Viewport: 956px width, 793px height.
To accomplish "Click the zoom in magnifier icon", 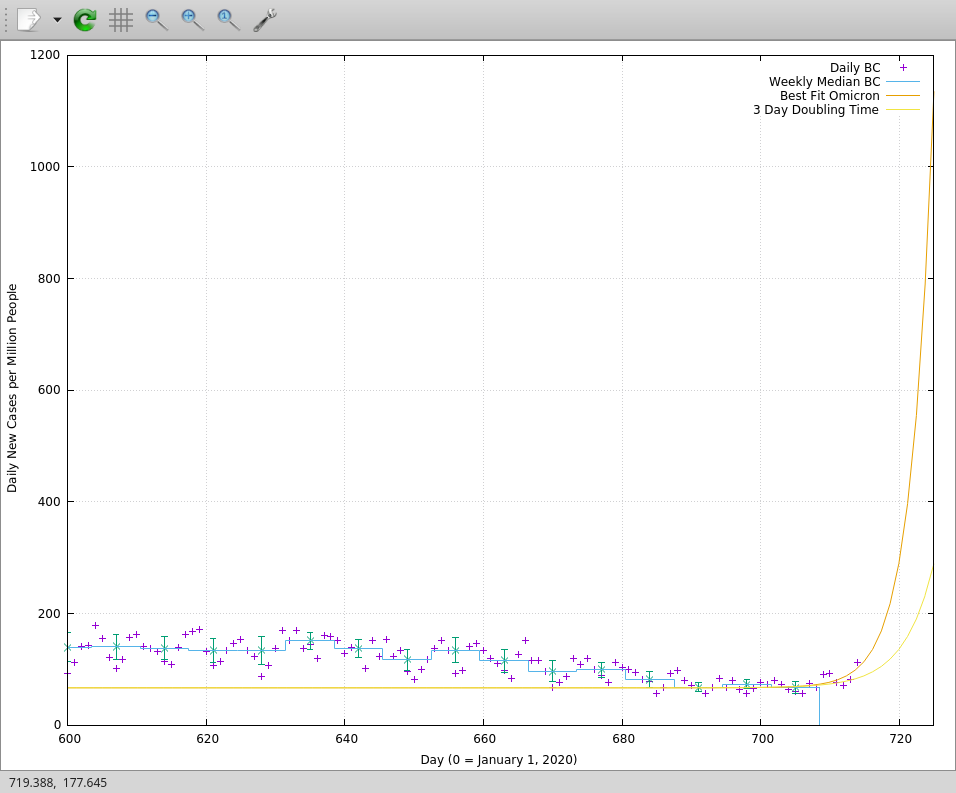I will coord(193,20).
